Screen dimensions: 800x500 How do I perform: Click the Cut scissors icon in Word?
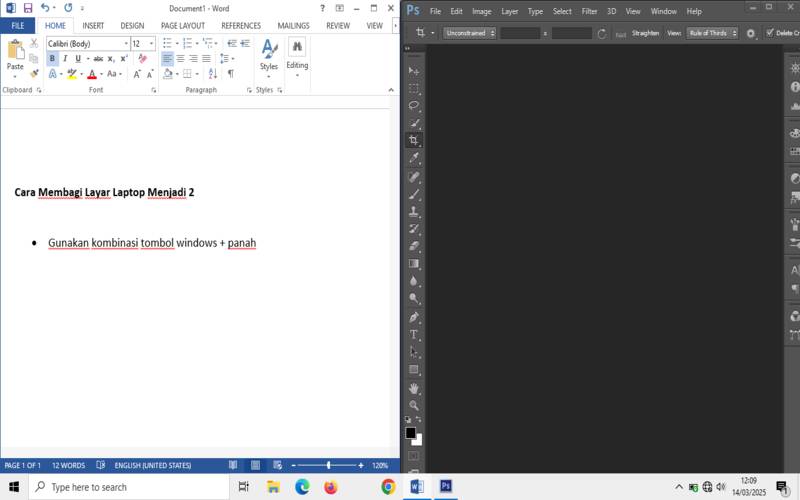click(34, 43)
